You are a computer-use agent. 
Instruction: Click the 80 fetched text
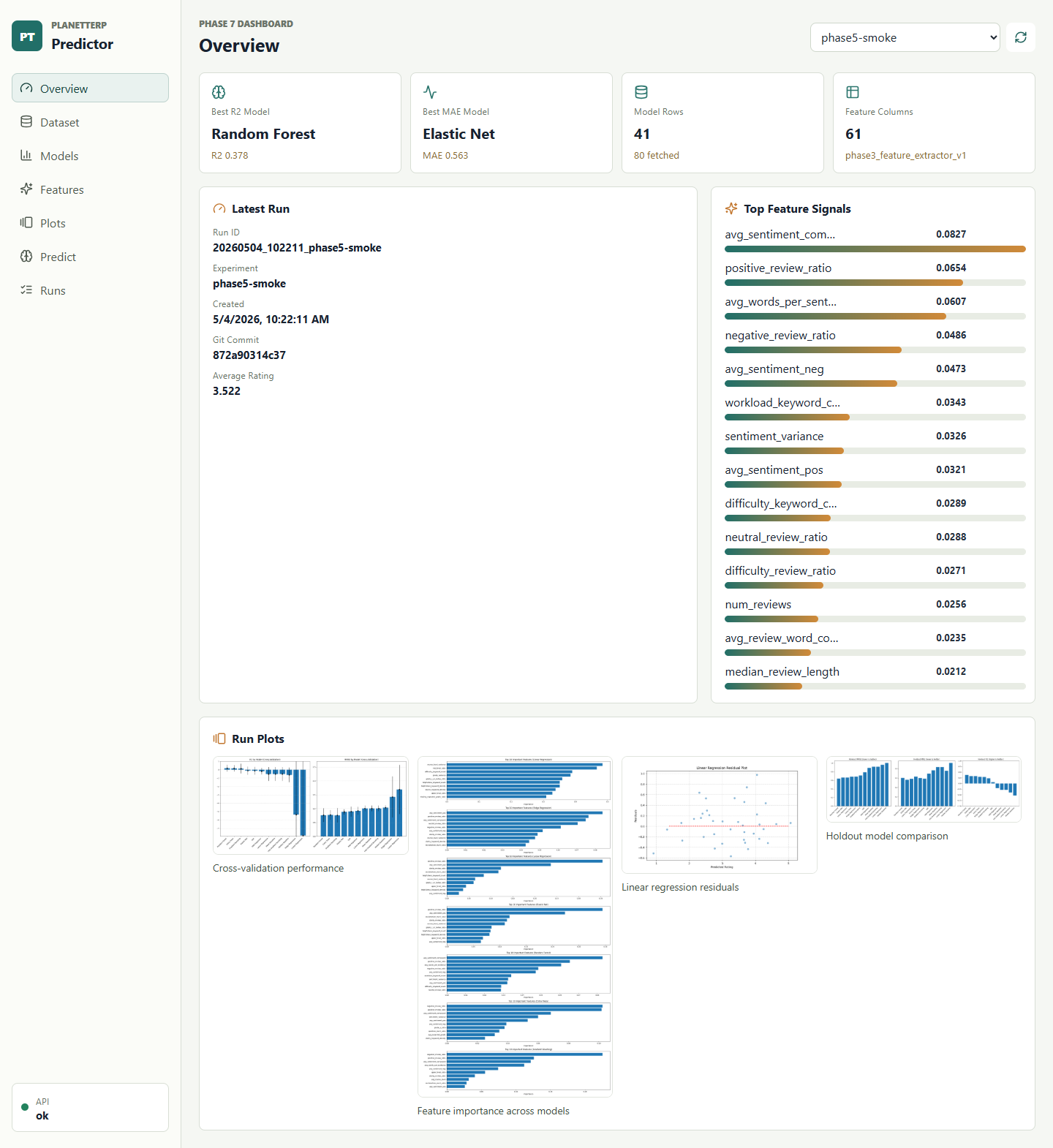(657, 155)
